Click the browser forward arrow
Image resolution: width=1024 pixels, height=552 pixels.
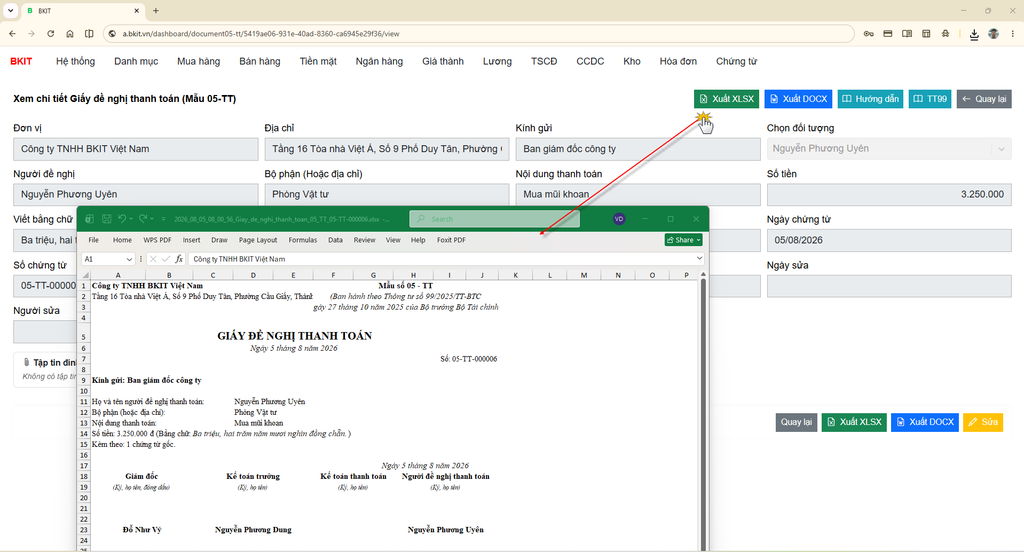pos(31,33)
